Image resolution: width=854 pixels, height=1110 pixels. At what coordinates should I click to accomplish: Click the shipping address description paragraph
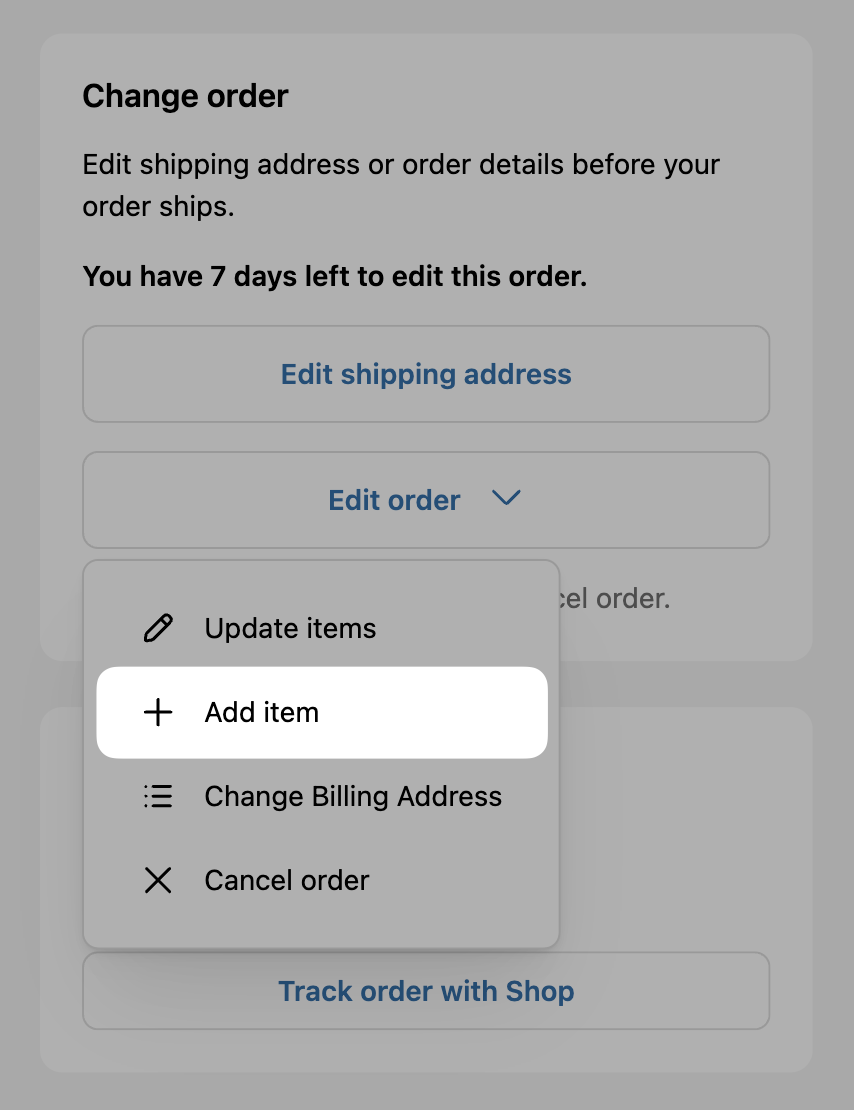pos(401,185)
